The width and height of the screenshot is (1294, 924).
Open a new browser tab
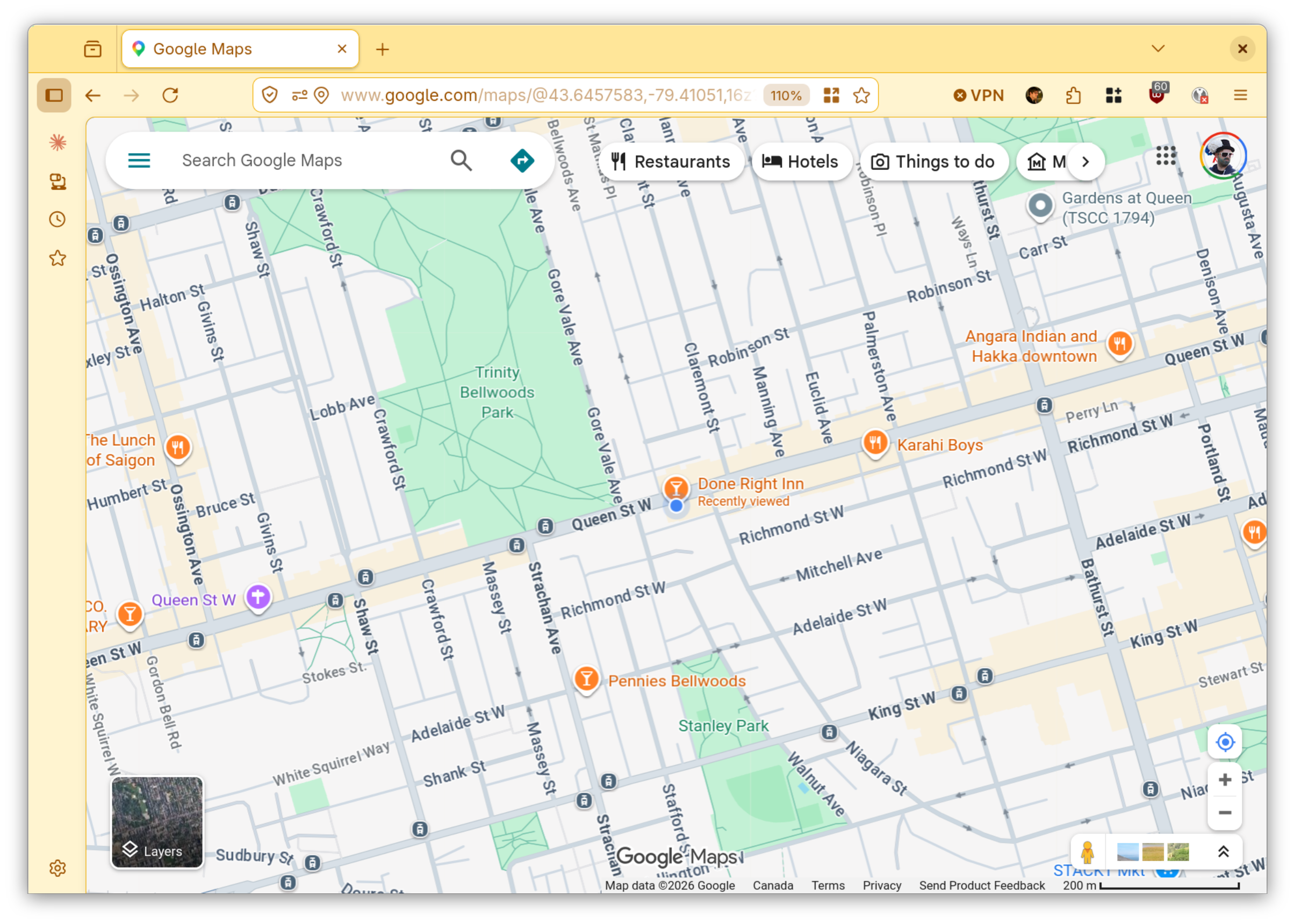click(x=383, y=49)
